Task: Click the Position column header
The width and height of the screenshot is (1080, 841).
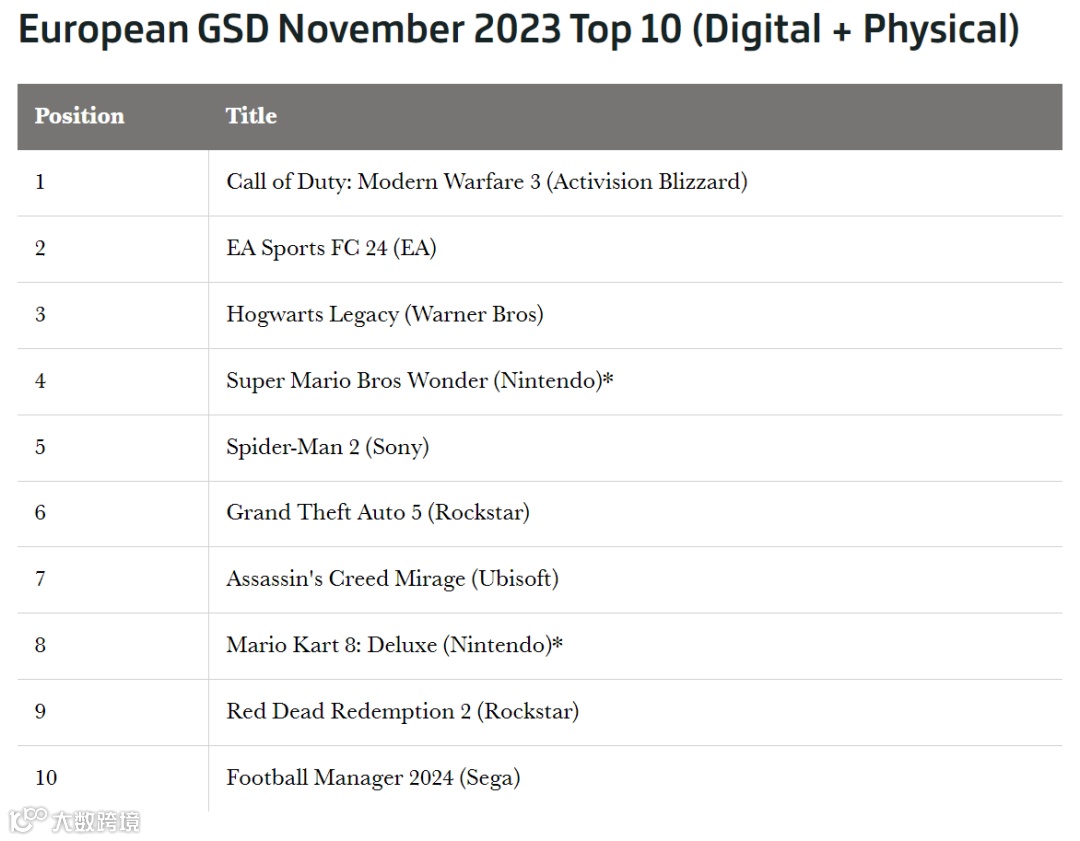Action: [79, 116]
